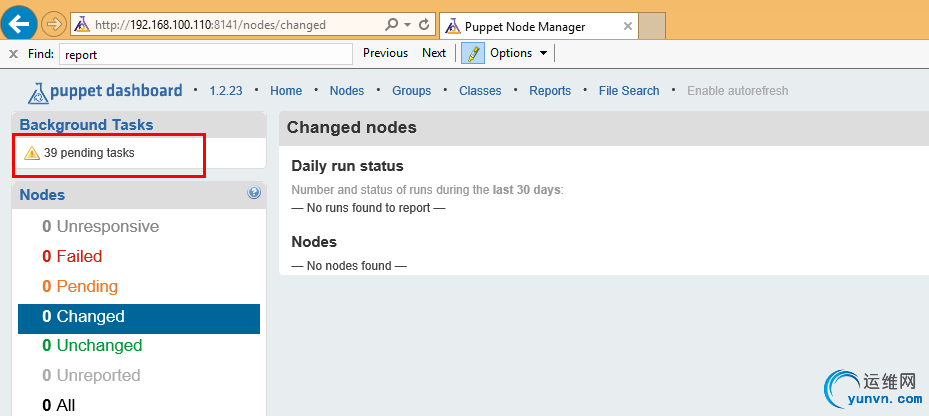Click the 'No nodes found' text

(349, 266)
